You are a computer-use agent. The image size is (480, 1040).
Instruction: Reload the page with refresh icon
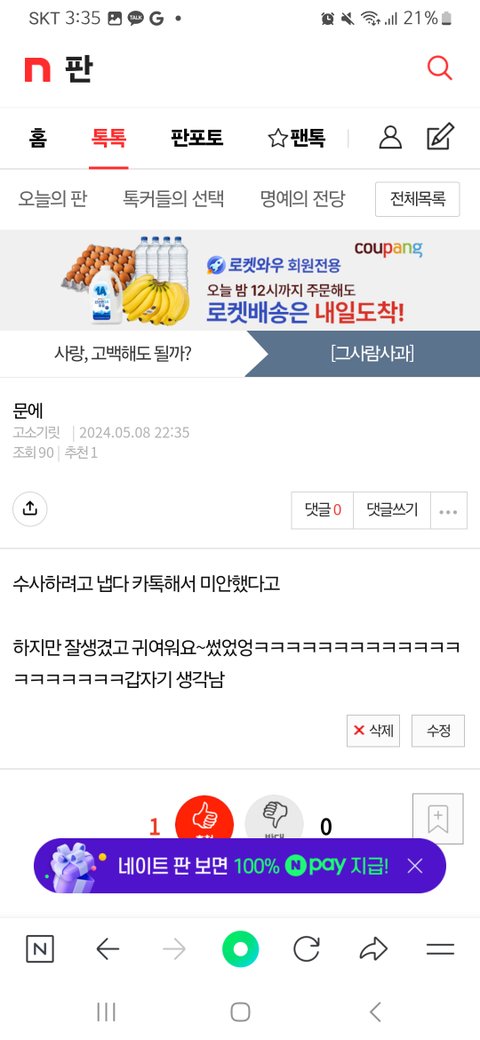tap(306, 949)
